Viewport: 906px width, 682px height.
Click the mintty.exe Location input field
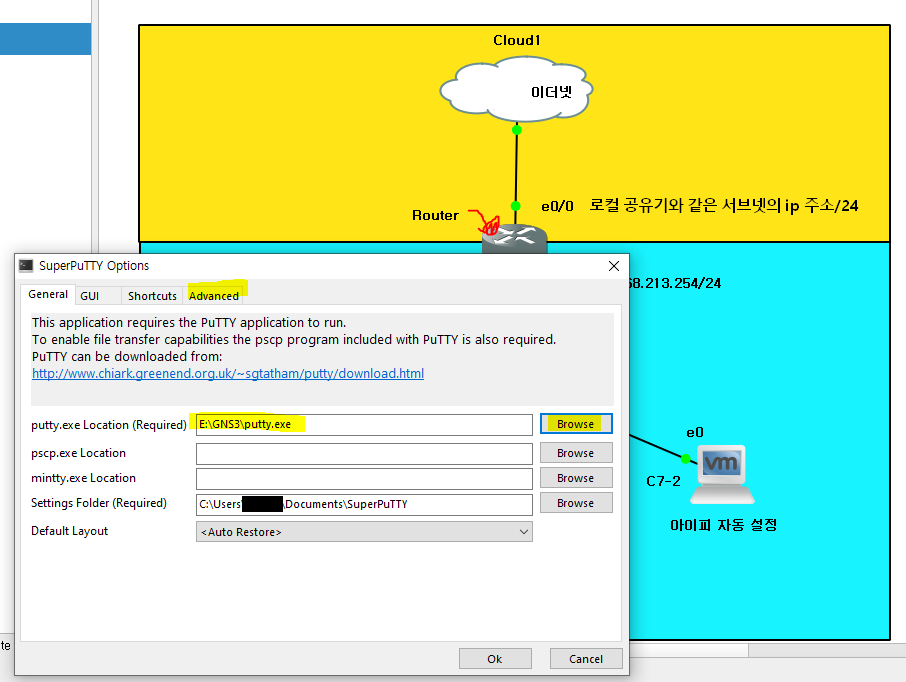[364, 479]
